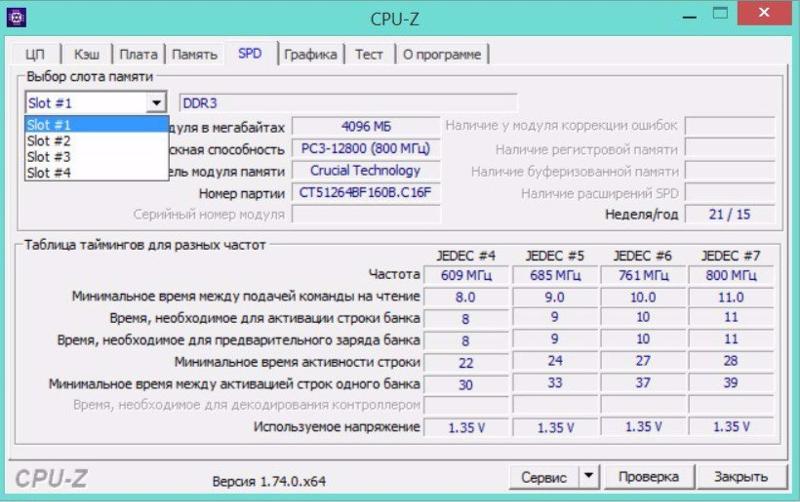Select the SPD tab
Image resolution: width=800 pixels, height=502 pixels.
(250, 53)
